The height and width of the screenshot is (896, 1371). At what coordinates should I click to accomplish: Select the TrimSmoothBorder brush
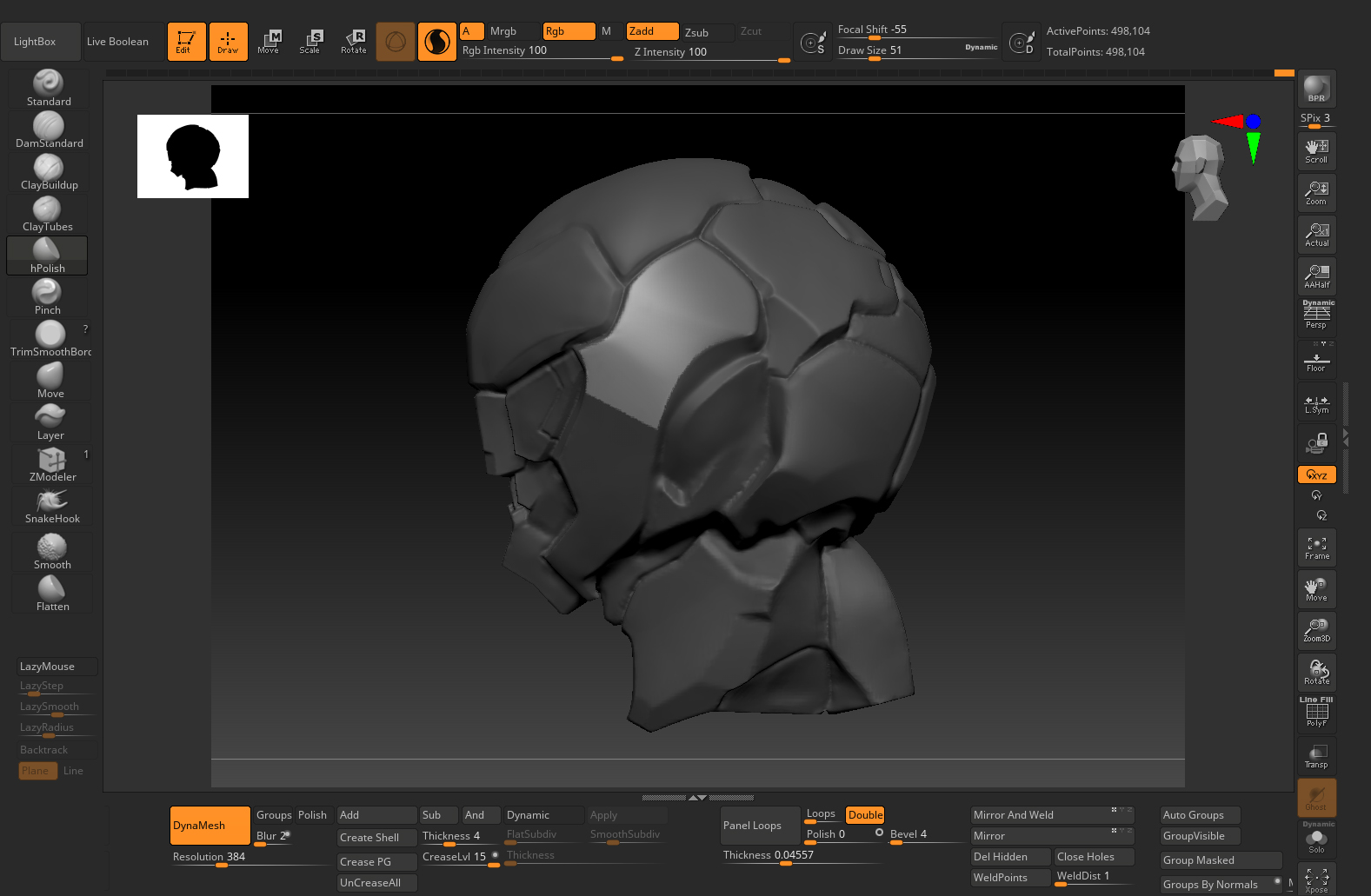click(x=50, y=339)
